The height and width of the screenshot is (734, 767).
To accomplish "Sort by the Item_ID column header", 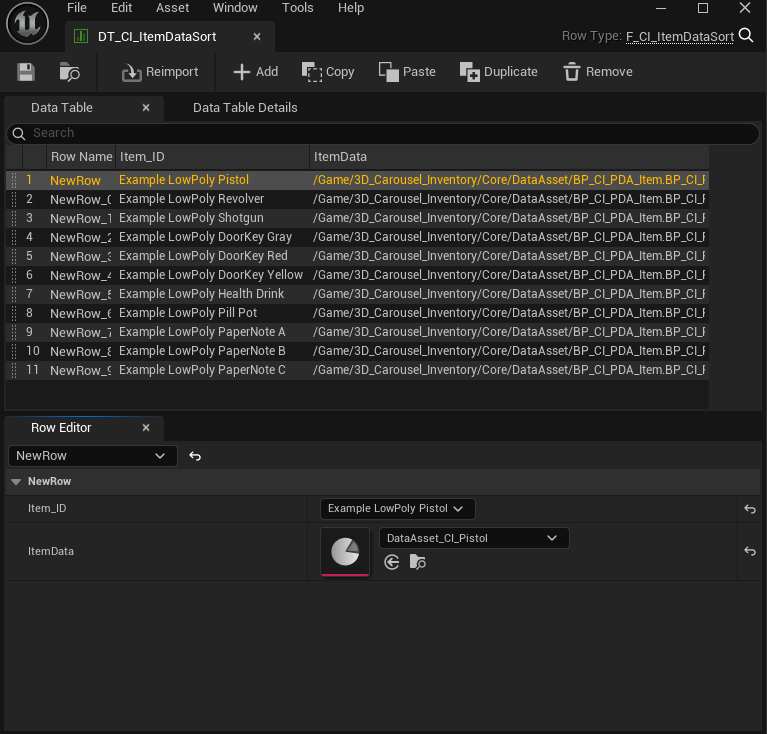I will pos(212,157).
